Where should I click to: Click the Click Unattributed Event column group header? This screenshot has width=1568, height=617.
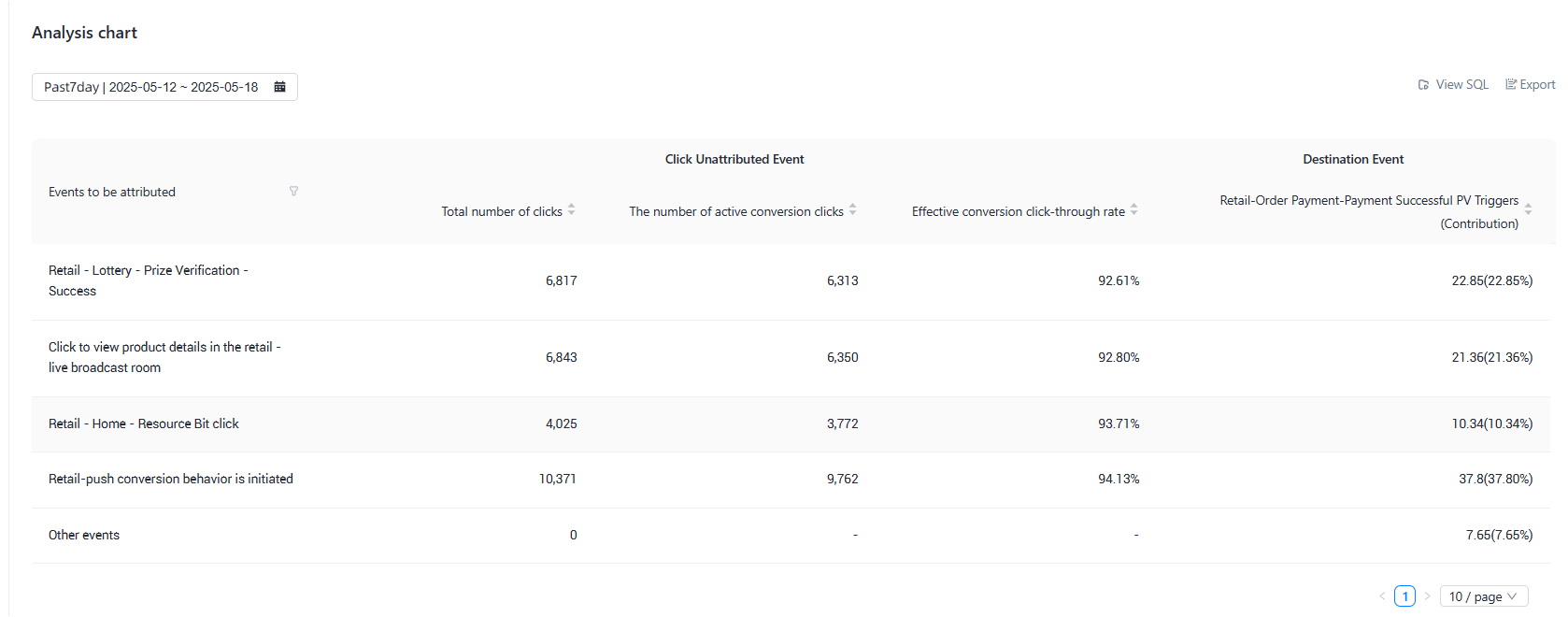point(734,160)
